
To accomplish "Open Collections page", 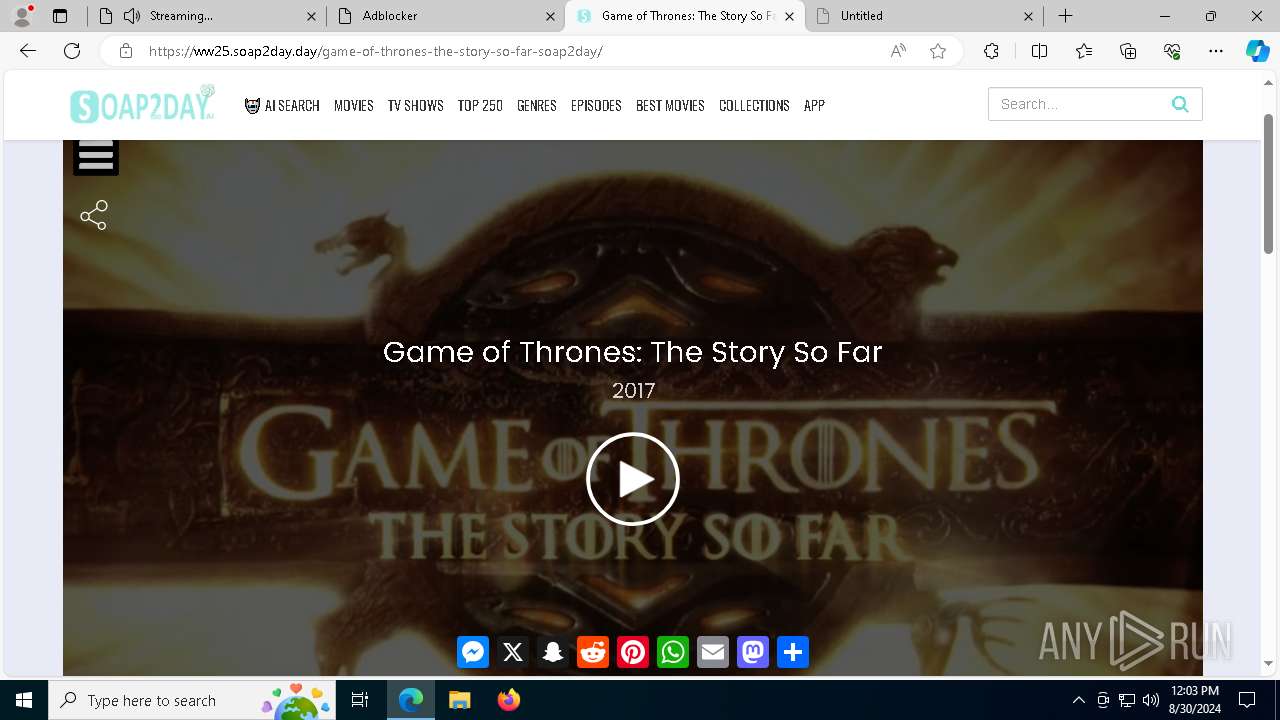I will (754, 105).
